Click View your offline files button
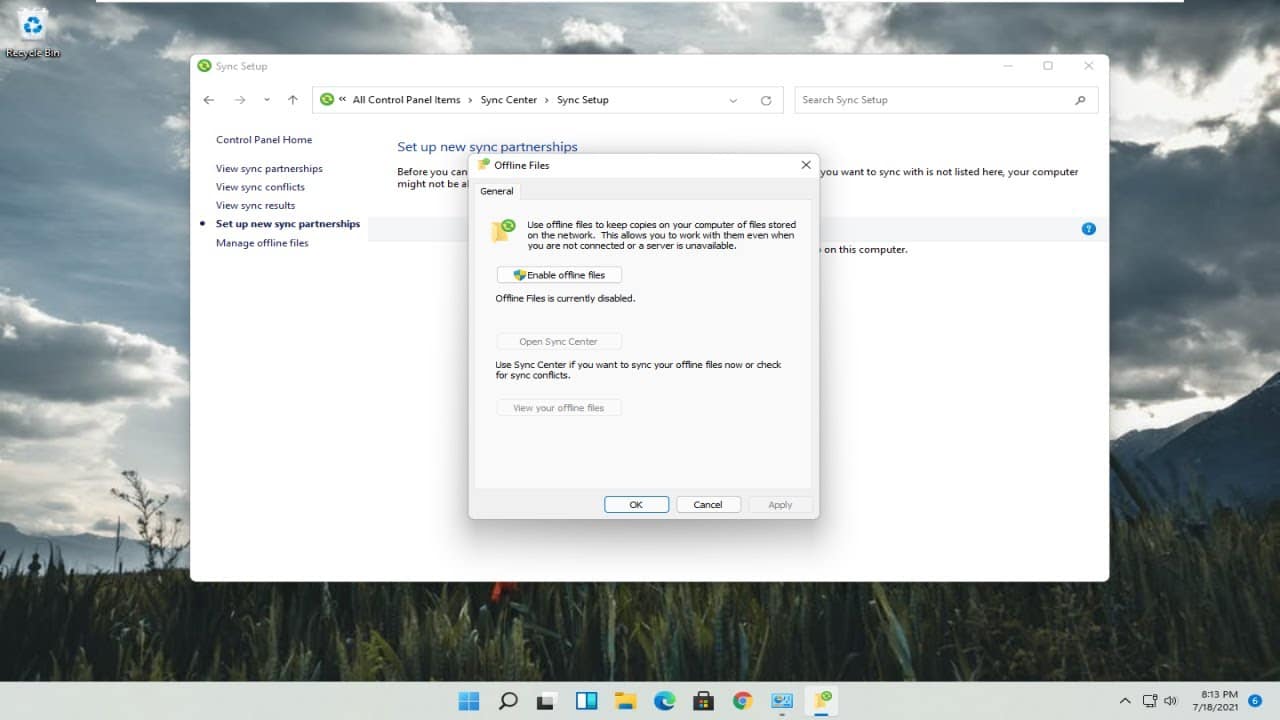1280x720 pixels. 559,408
